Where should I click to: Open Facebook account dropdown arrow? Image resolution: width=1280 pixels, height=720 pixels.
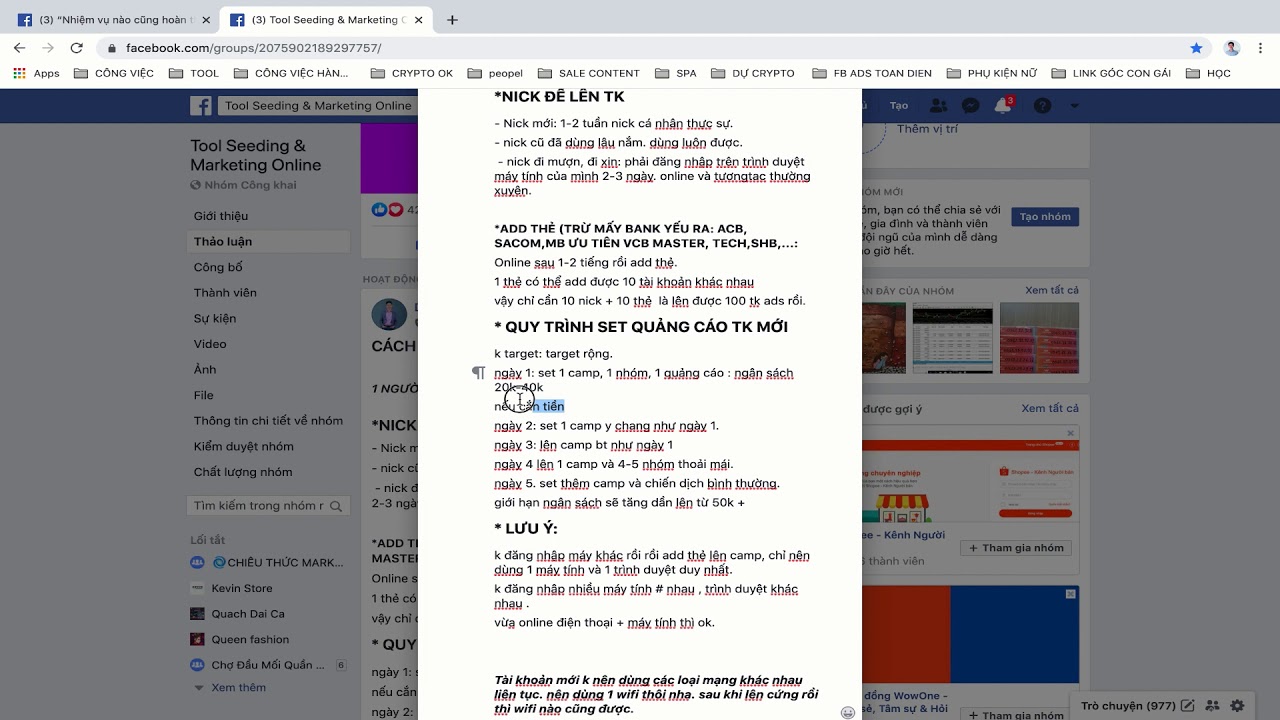point(1075,105)
